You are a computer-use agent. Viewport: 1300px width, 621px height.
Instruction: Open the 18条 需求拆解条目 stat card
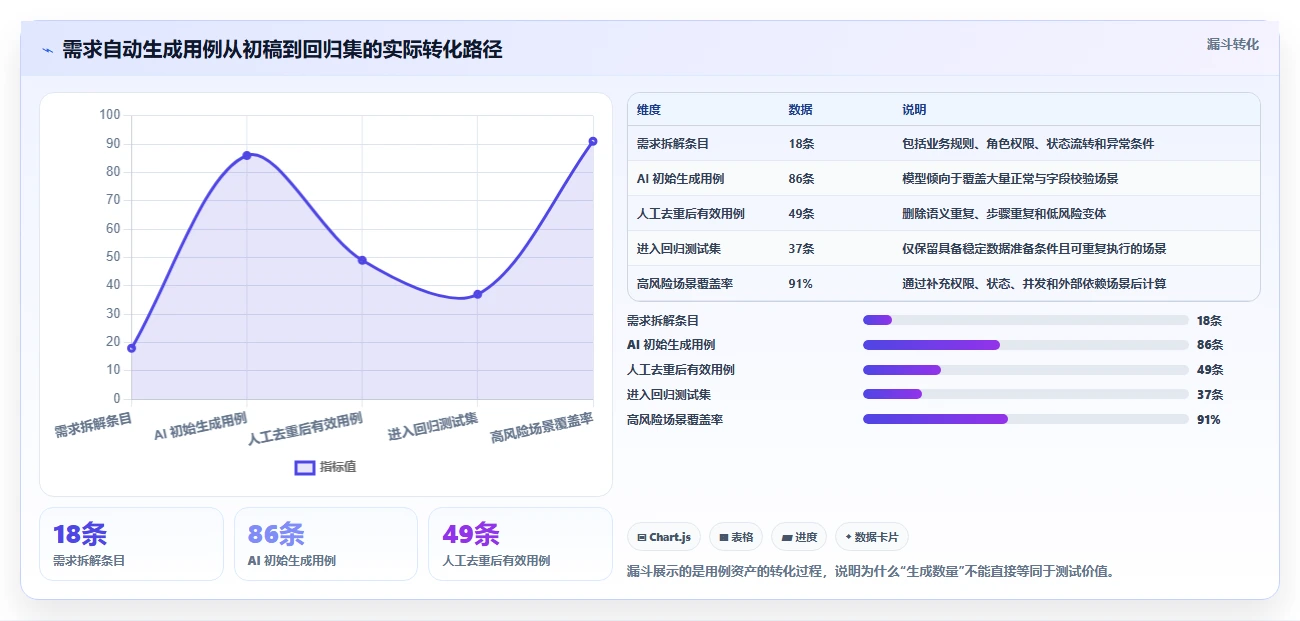point(131,544)
